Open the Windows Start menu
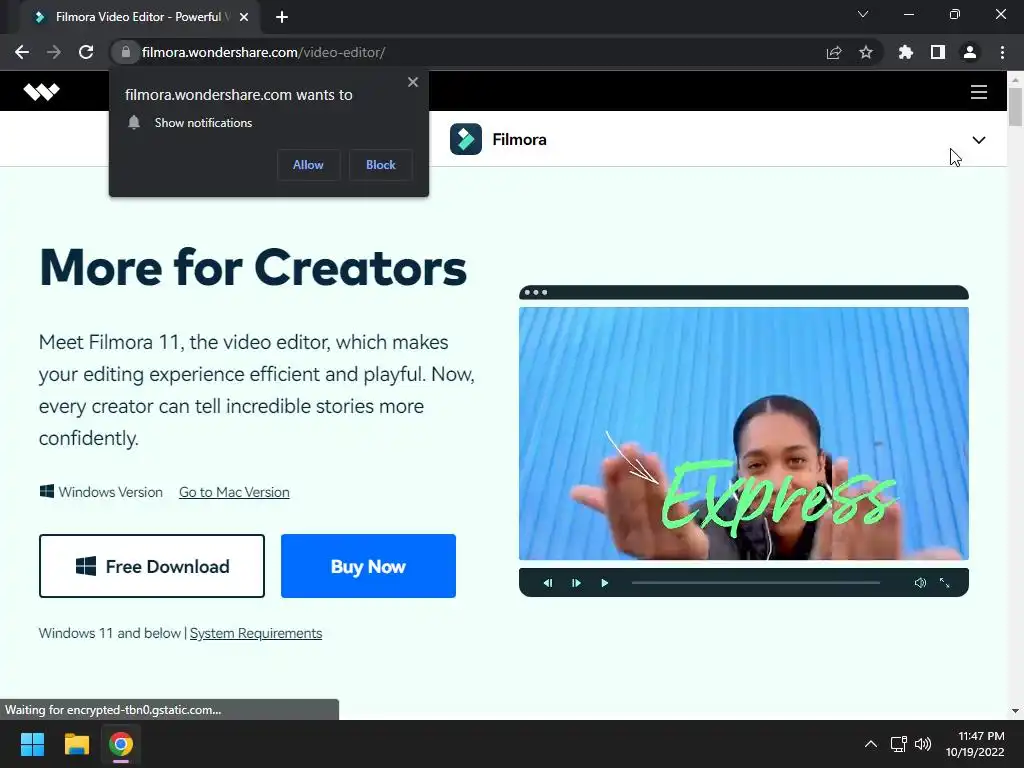The height and width of the screenshot is (768, 1024). coord(32,744)
